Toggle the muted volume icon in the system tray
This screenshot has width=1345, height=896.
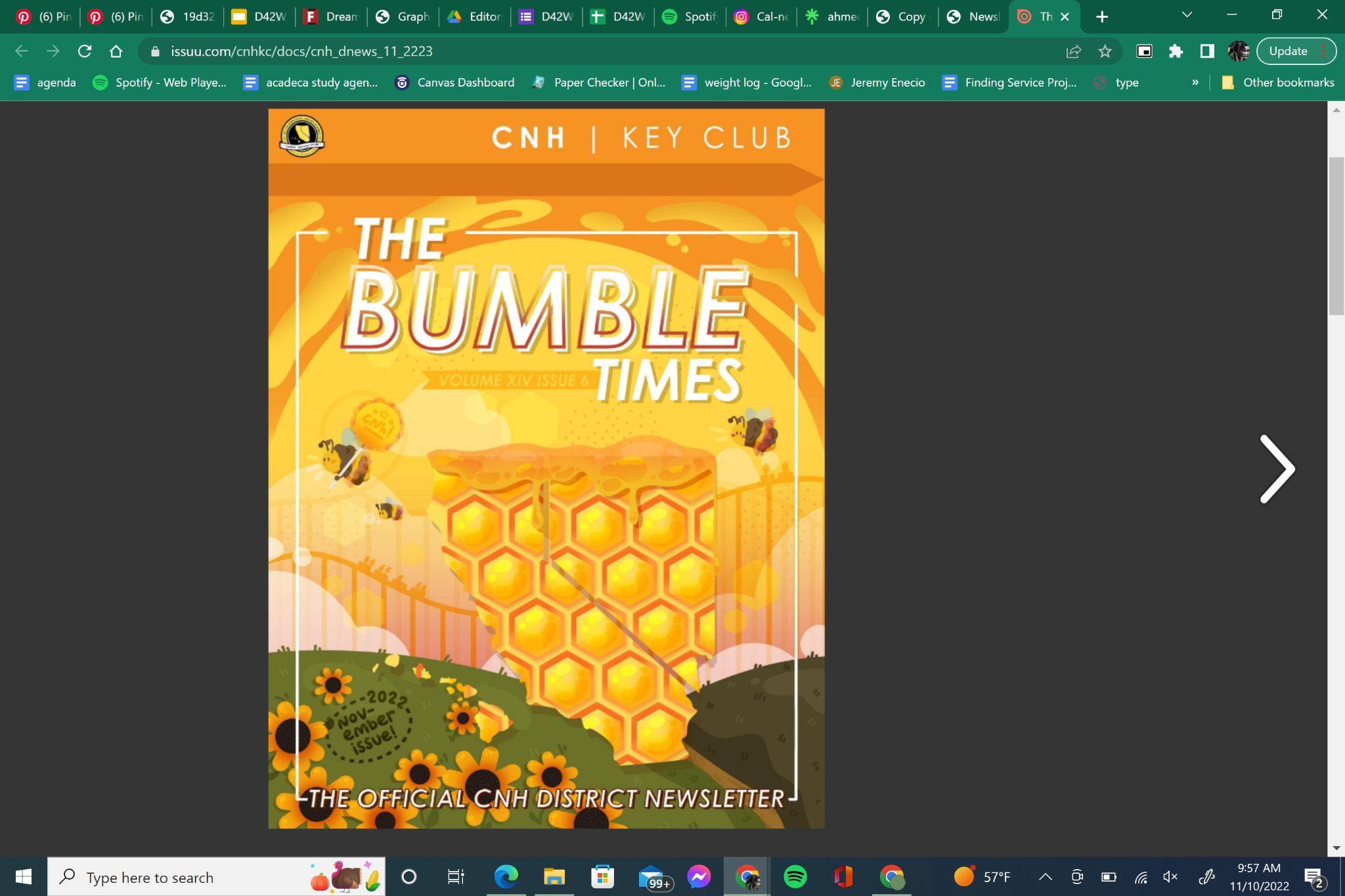[1170, 877]
